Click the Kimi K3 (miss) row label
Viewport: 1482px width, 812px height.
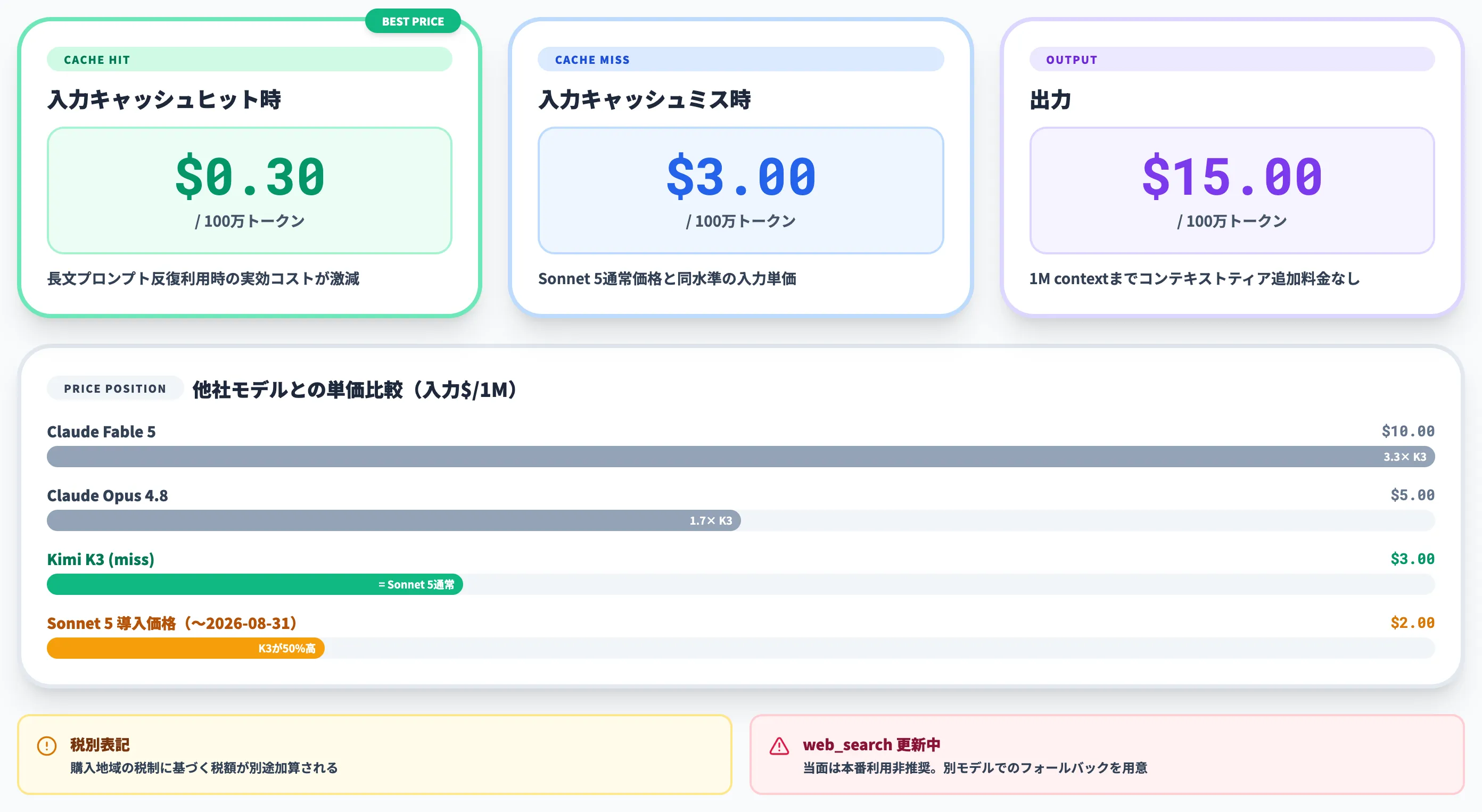(x=101, y=559)
